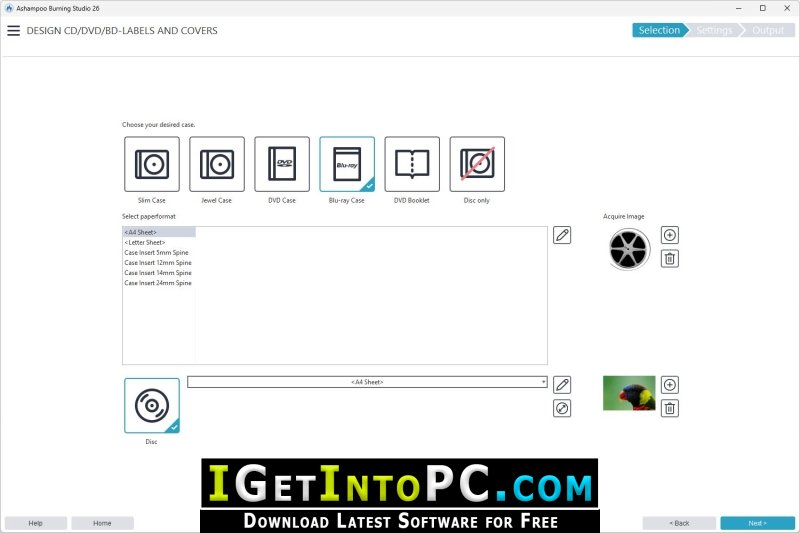Edit the case paper format with pencil
This screenshot has height=533, width=800.
click(x=562, y=235)
